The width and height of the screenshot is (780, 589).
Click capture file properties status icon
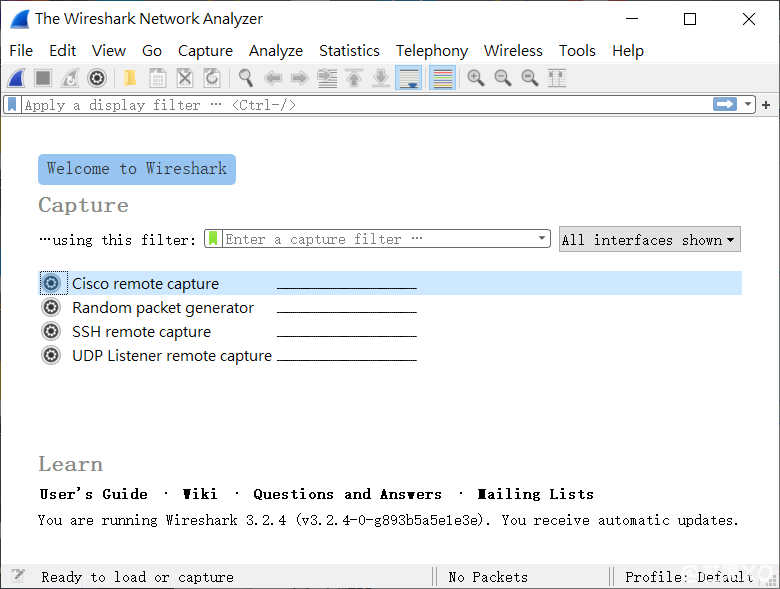point(18,576)
